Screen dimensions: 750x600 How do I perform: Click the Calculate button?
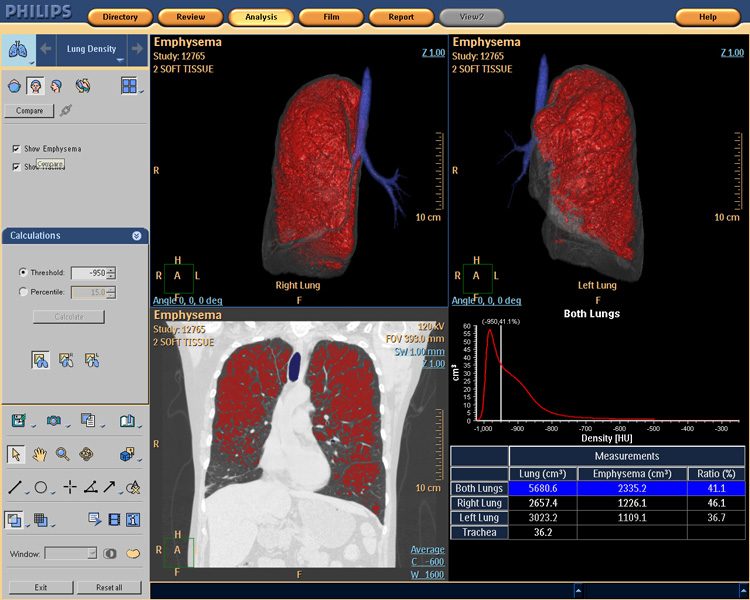(69, 317)
